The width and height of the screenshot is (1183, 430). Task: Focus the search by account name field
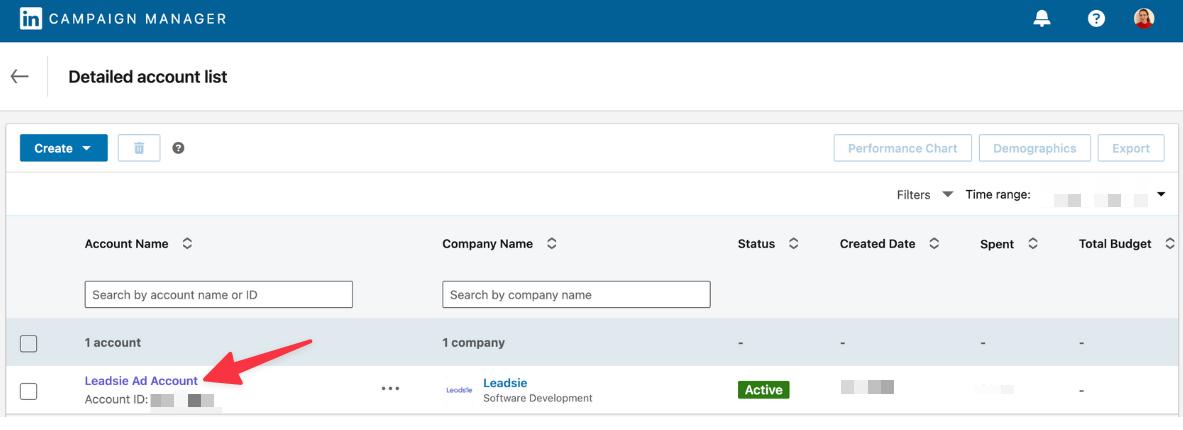click(x=219, y=294)
